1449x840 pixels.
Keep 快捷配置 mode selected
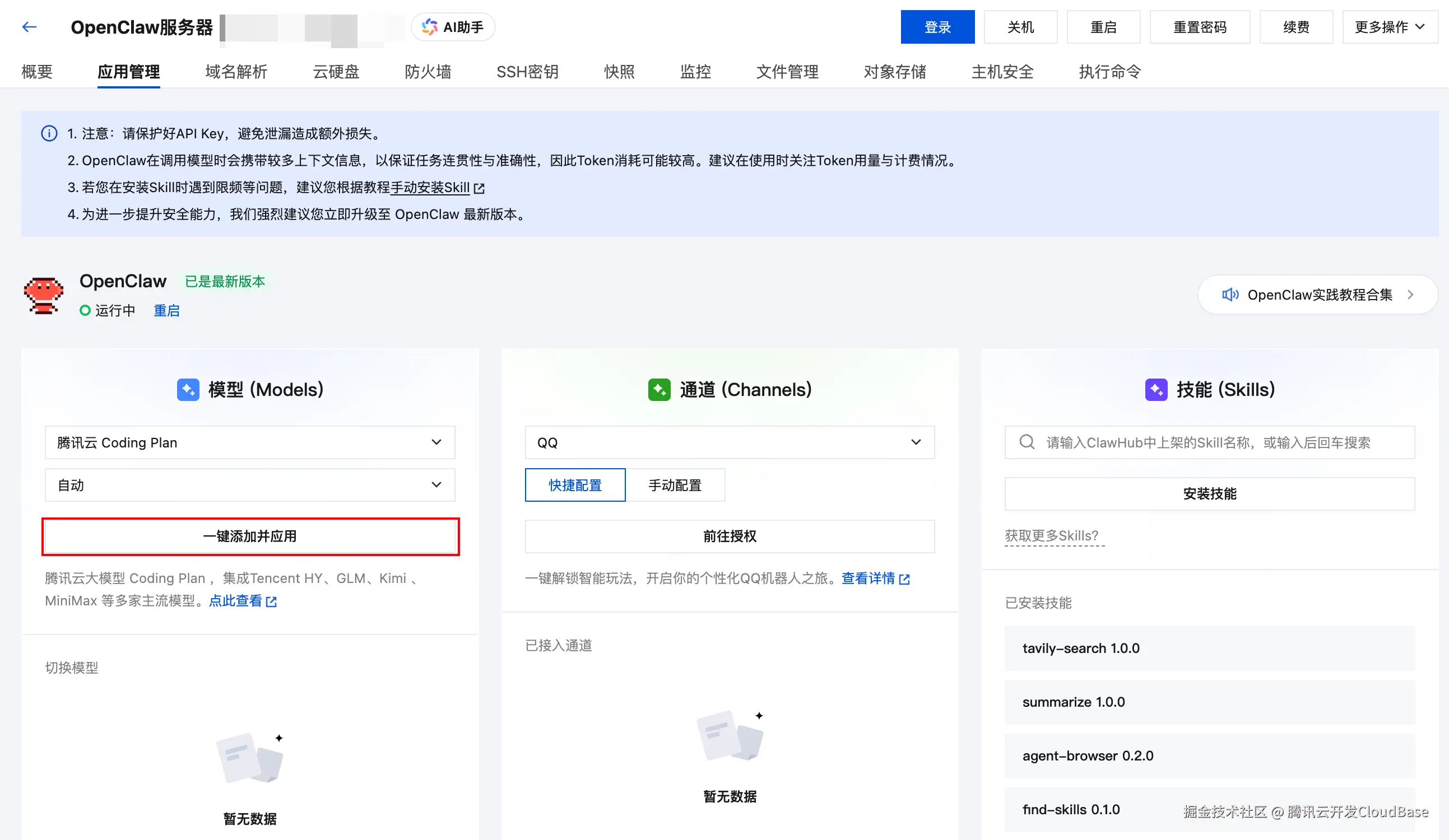click(x=574, y=485)
